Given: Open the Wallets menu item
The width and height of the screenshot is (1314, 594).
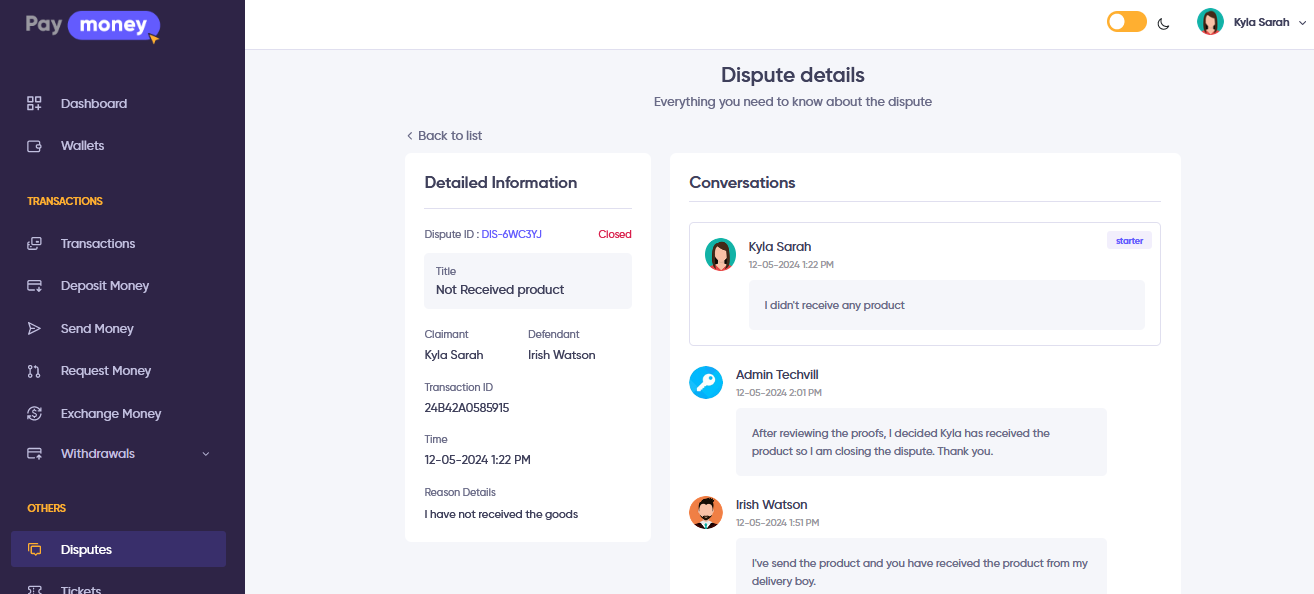Looking at the screenshot, I should pyautogui.click(x=82, y=146).
